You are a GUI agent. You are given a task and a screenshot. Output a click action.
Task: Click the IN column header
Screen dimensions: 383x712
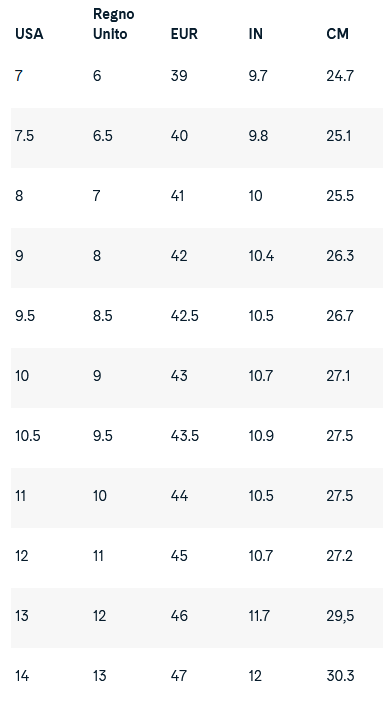click(255, 34)
